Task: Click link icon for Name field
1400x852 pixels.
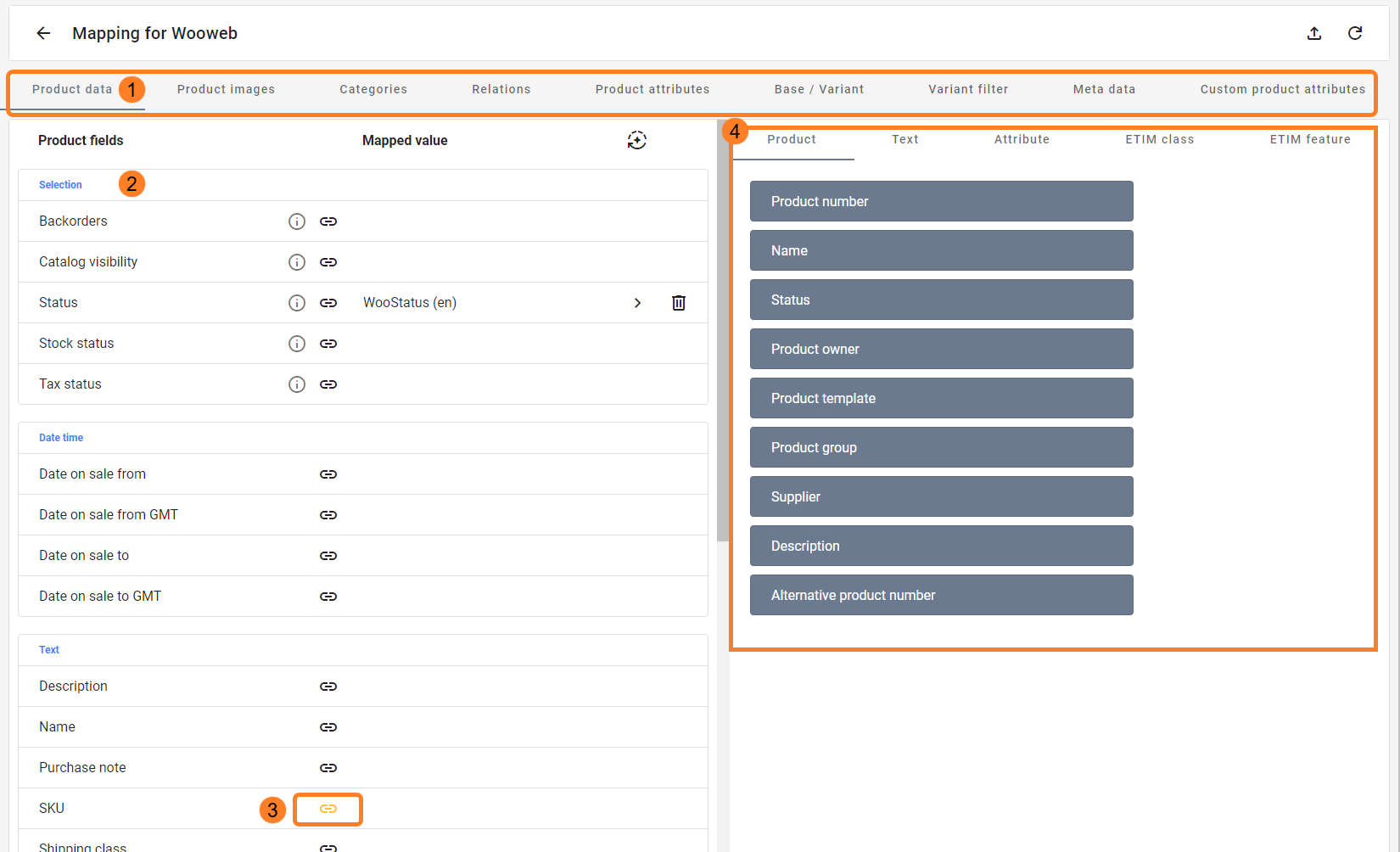Action: [328, 727]
